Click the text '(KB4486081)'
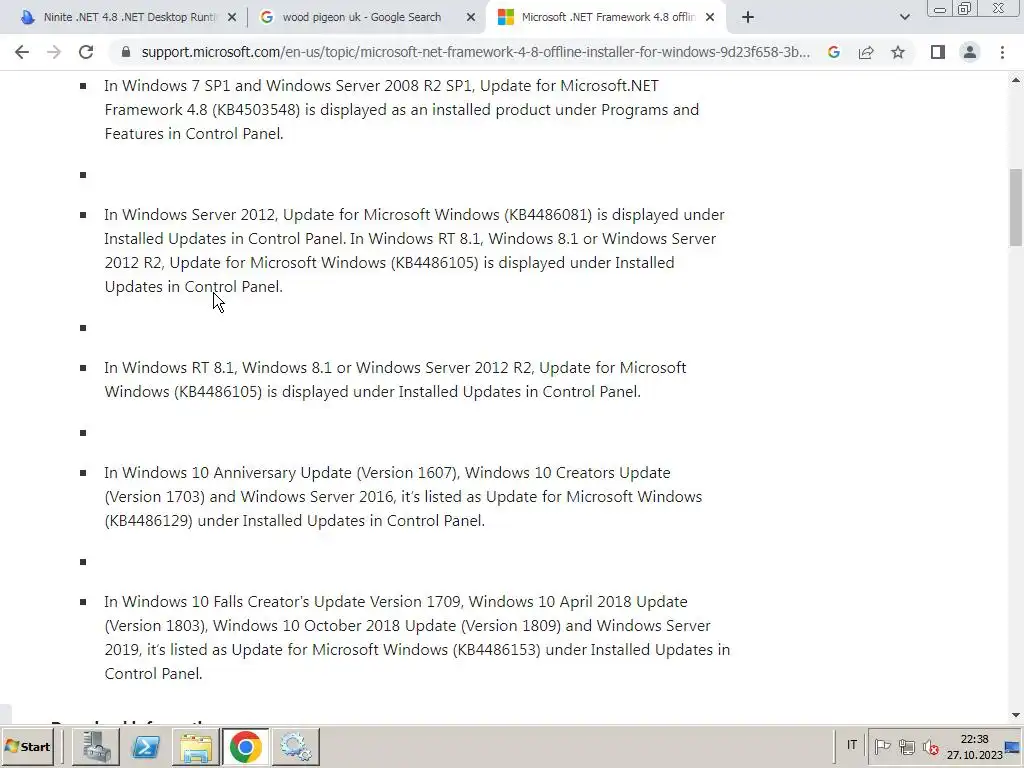 [x=548, y=215]
